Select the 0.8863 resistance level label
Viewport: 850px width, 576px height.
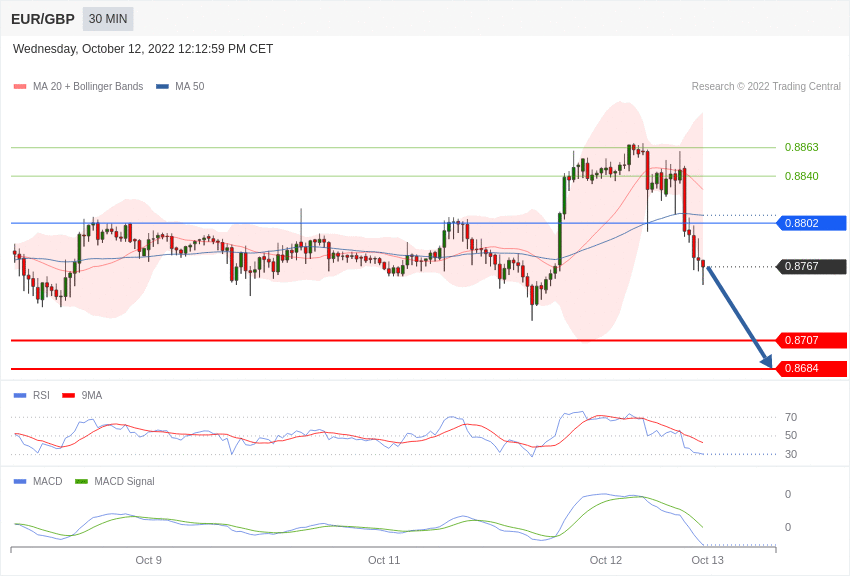(x=802, y=147)
